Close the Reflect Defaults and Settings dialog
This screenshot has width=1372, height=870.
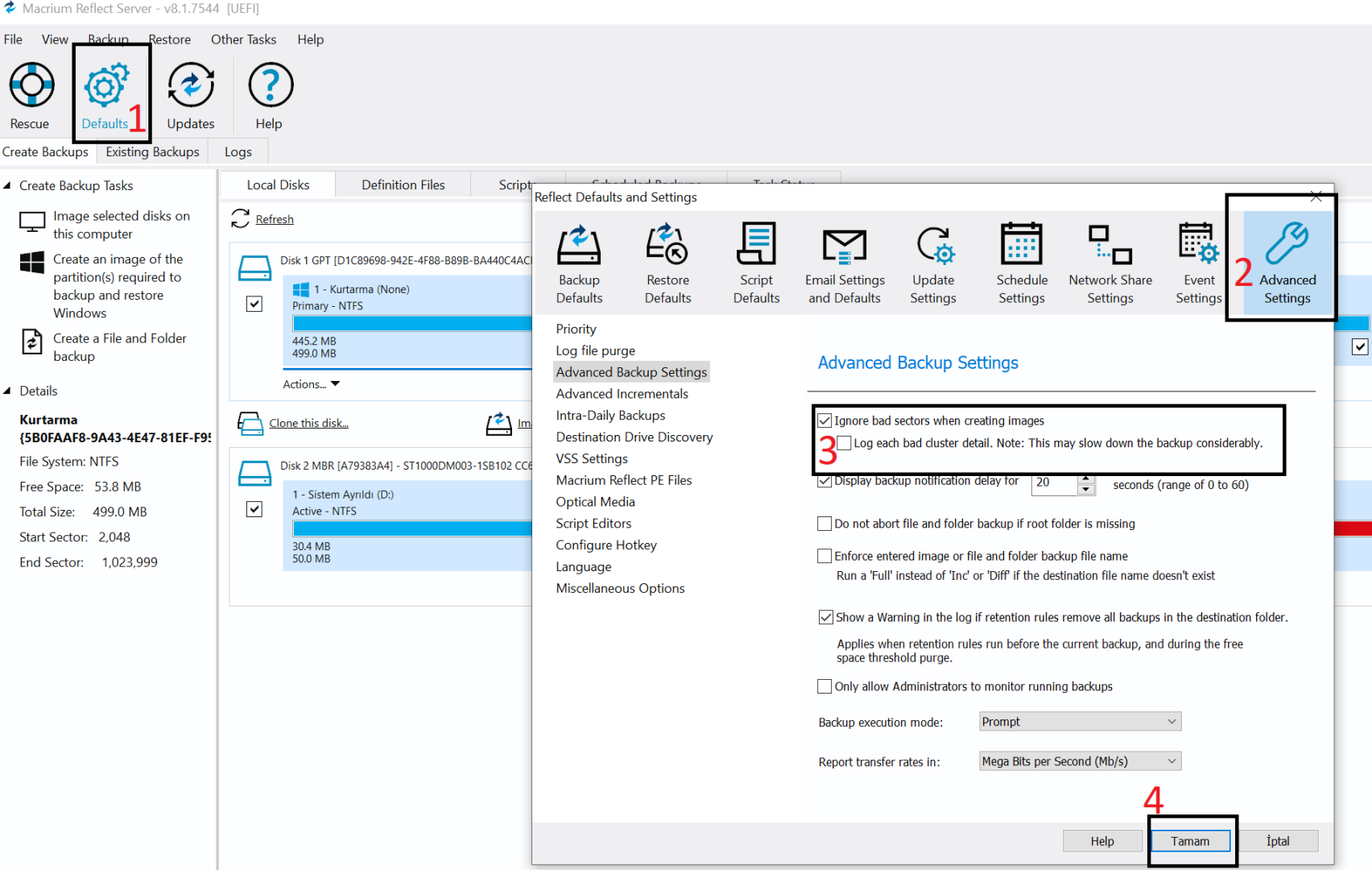[x=1316, y=197]
